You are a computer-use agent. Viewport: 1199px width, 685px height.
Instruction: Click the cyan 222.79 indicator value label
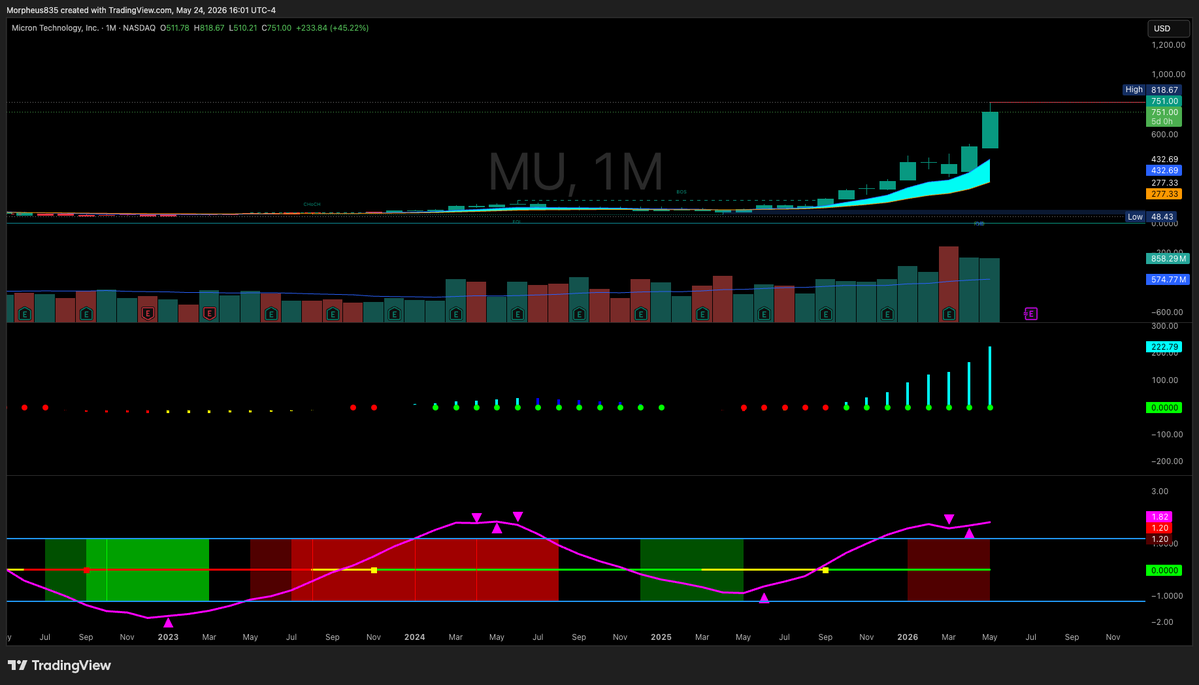click(1164, 347)
